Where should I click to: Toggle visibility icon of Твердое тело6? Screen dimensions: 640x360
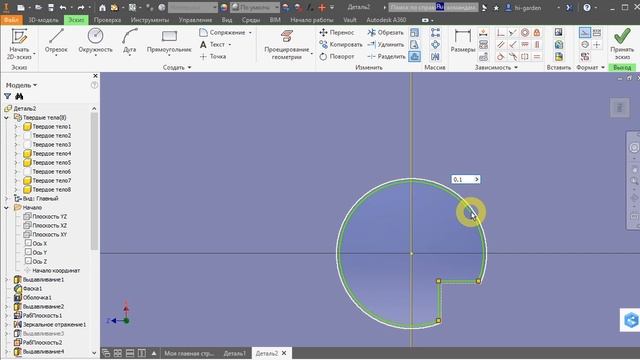[x=27, y=171]
